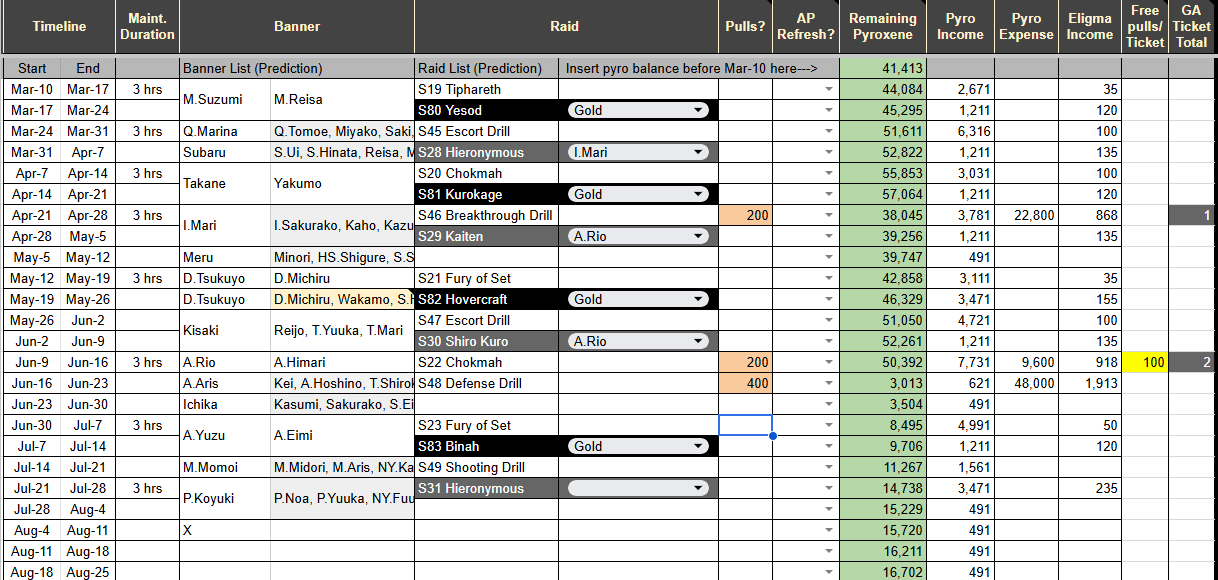Screen dimensions: 1218x580
Task: Open the I.Mari dropdown beside S28 Hieronymous
Action: [637, 152]
